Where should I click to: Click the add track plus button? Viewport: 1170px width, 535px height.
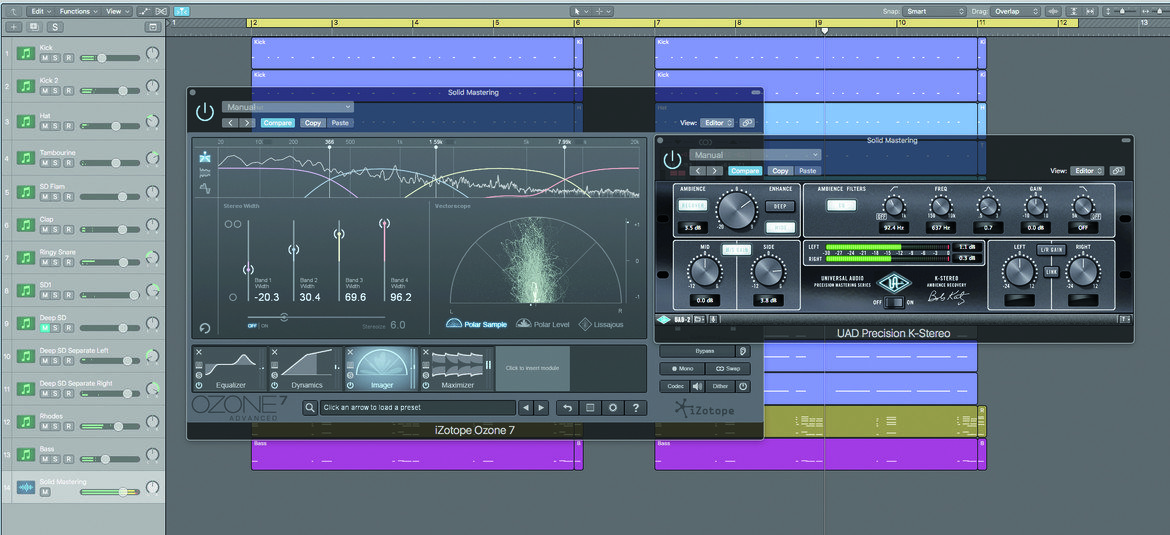(x=13, y=27)
